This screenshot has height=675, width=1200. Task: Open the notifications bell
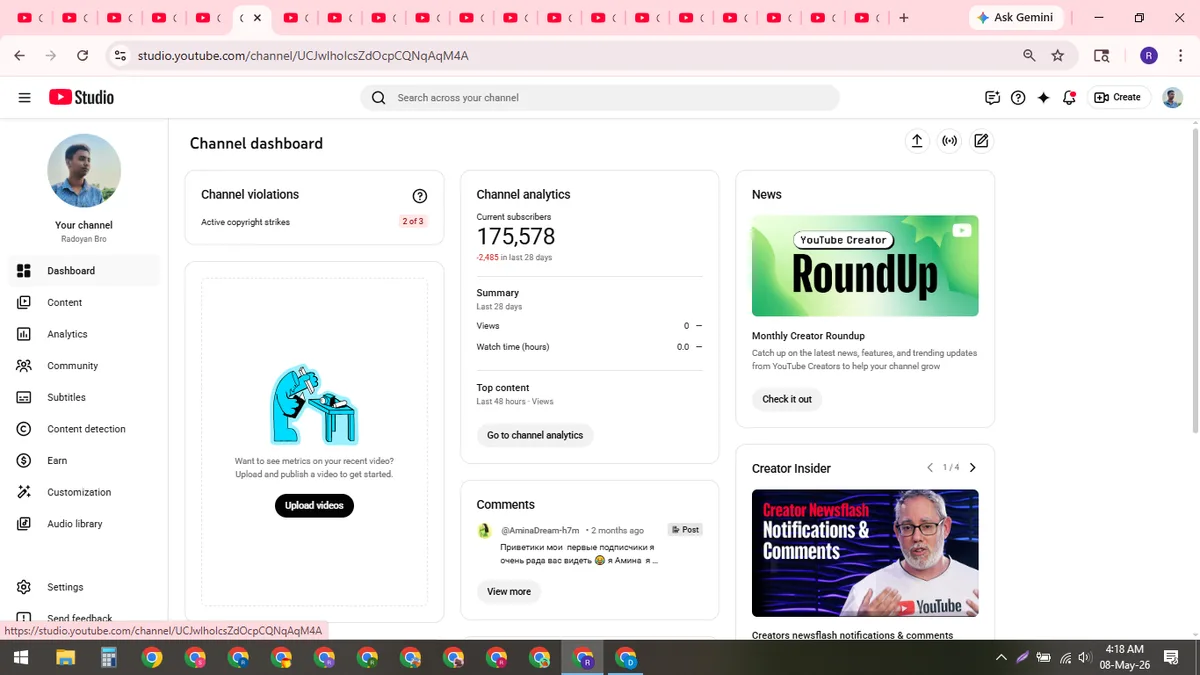[1069, 98]
